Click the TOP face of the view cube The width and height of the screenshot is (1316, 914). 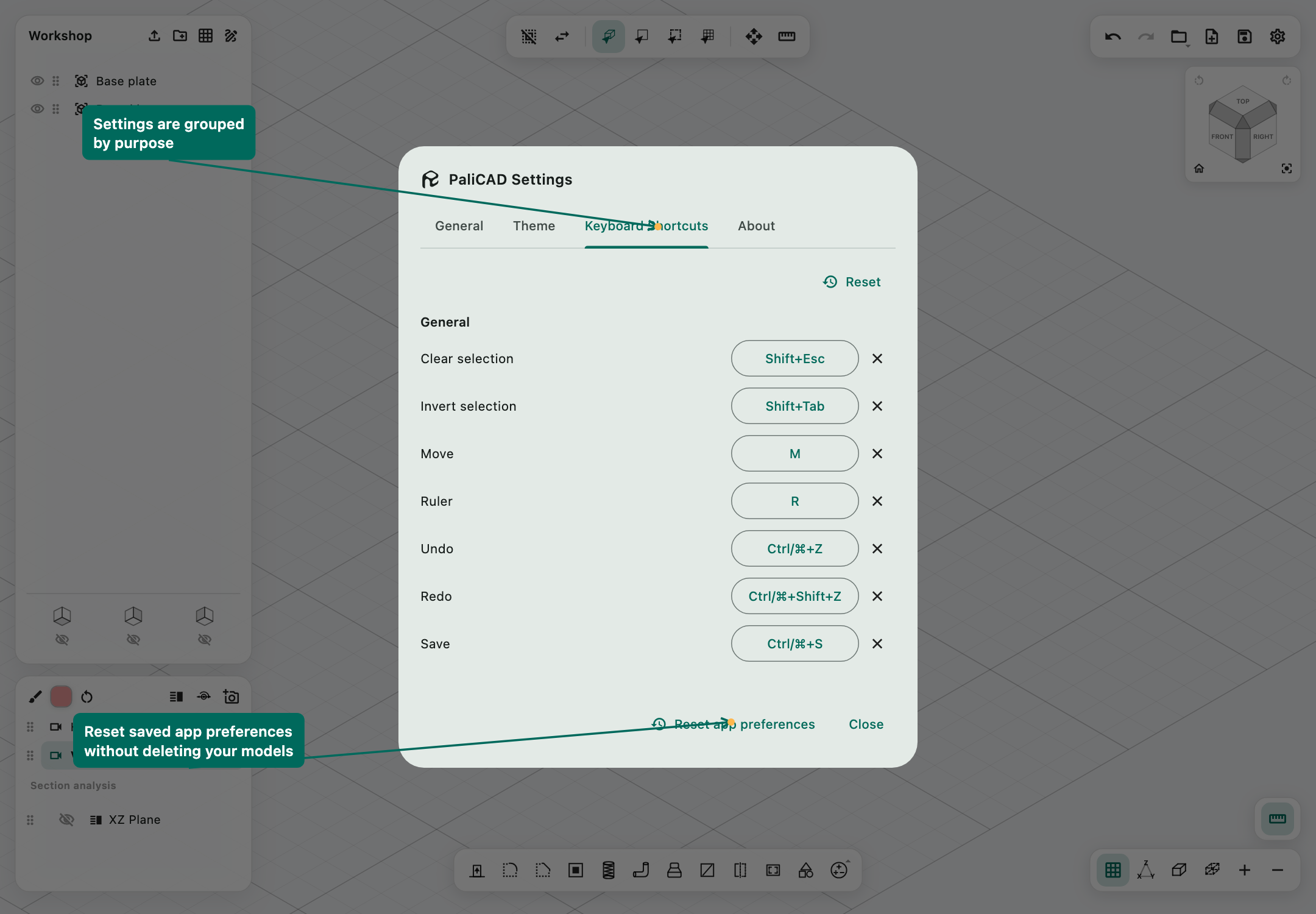coord(1243,101)
